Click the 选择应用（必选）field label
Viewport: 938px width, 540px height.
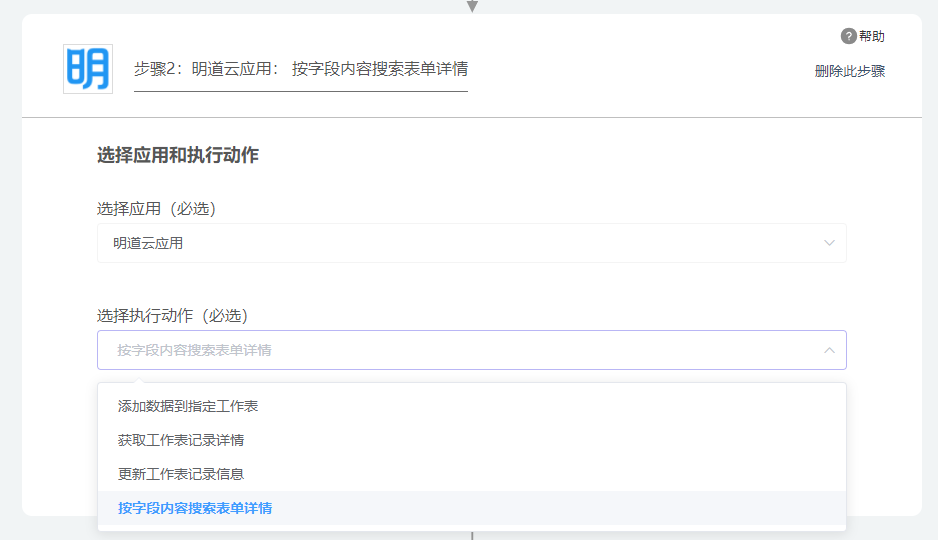point(157,209)
